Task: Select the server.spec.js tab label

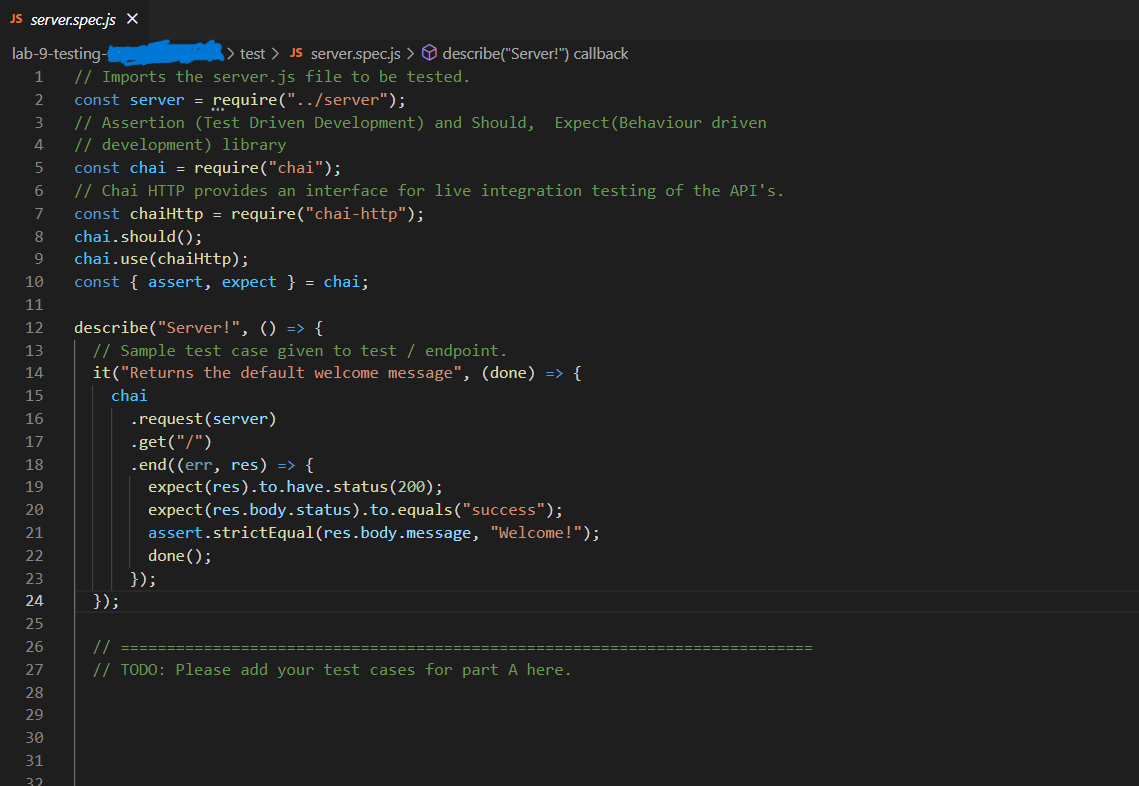Action: pos(75,17)
